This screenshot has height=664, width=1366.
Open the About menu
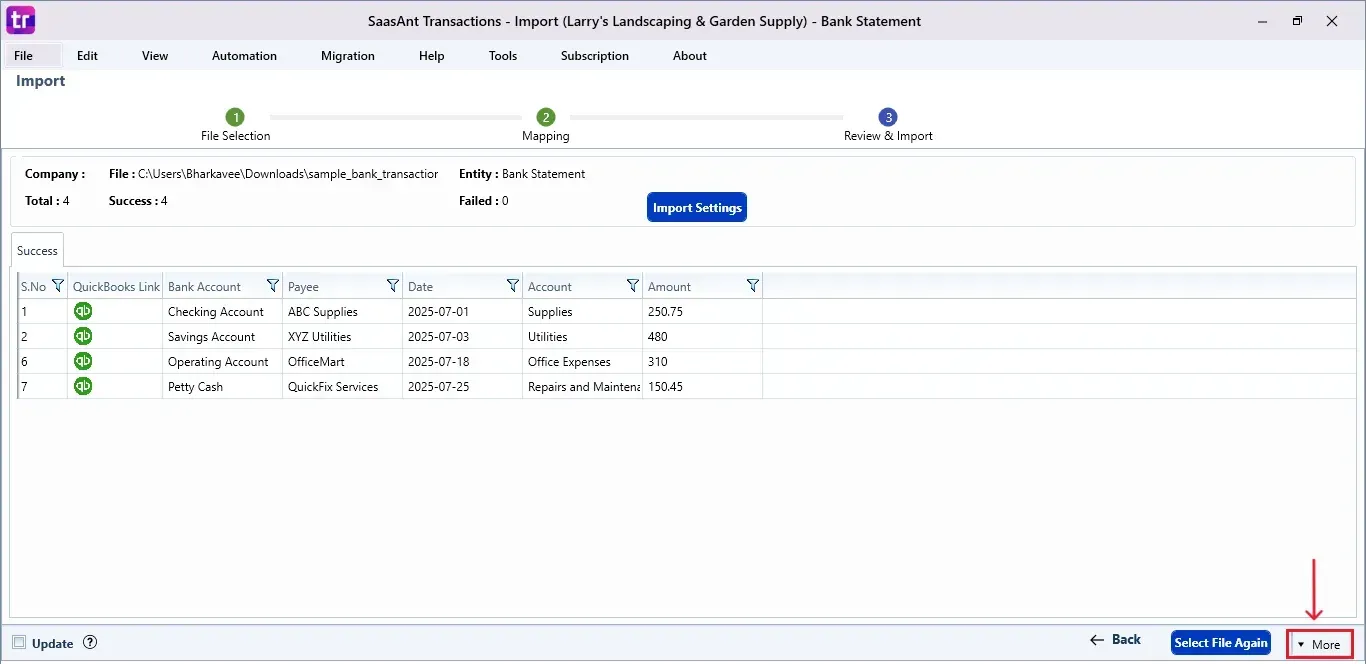[x=690, y=56]
